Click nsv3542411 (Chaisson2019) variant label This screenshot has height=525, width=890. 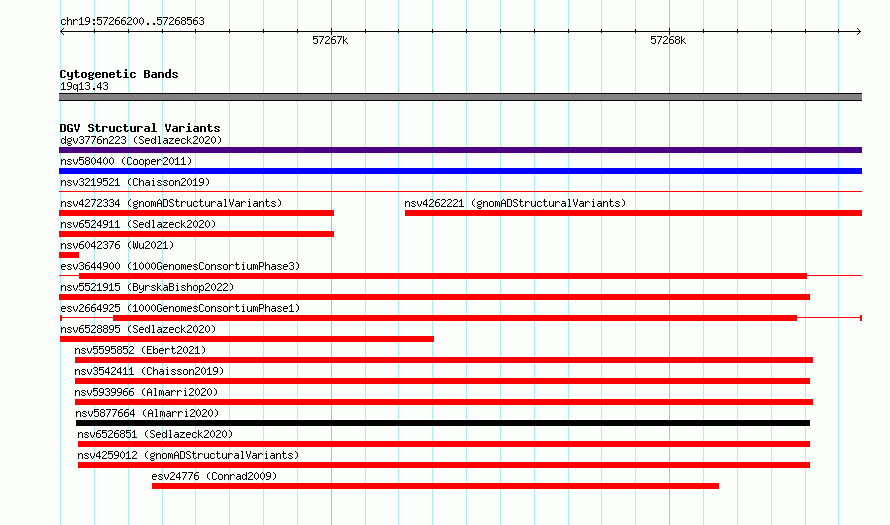point(149,371)
